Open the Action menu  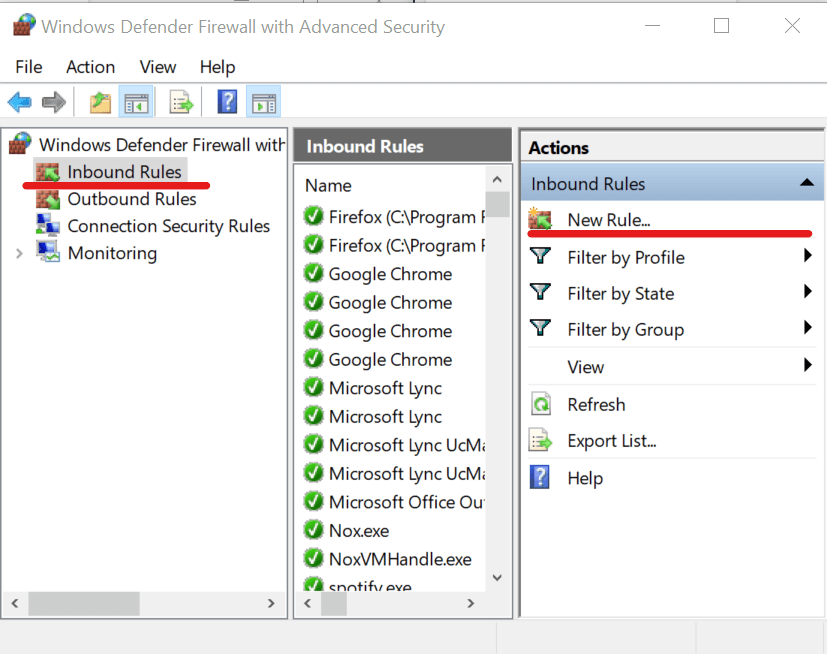[90, 67]
